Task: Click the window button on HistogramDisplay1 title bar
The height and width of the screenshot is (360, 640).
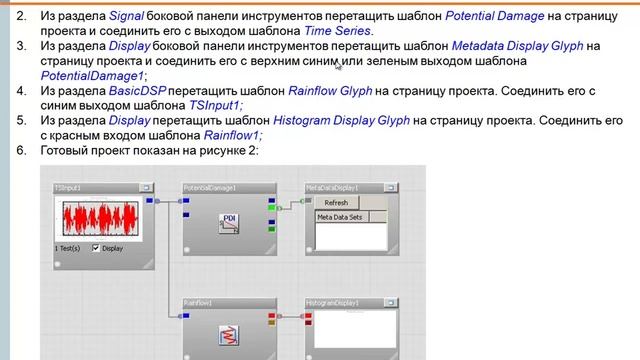Action: pyautogui.click(x=391, y=302)
